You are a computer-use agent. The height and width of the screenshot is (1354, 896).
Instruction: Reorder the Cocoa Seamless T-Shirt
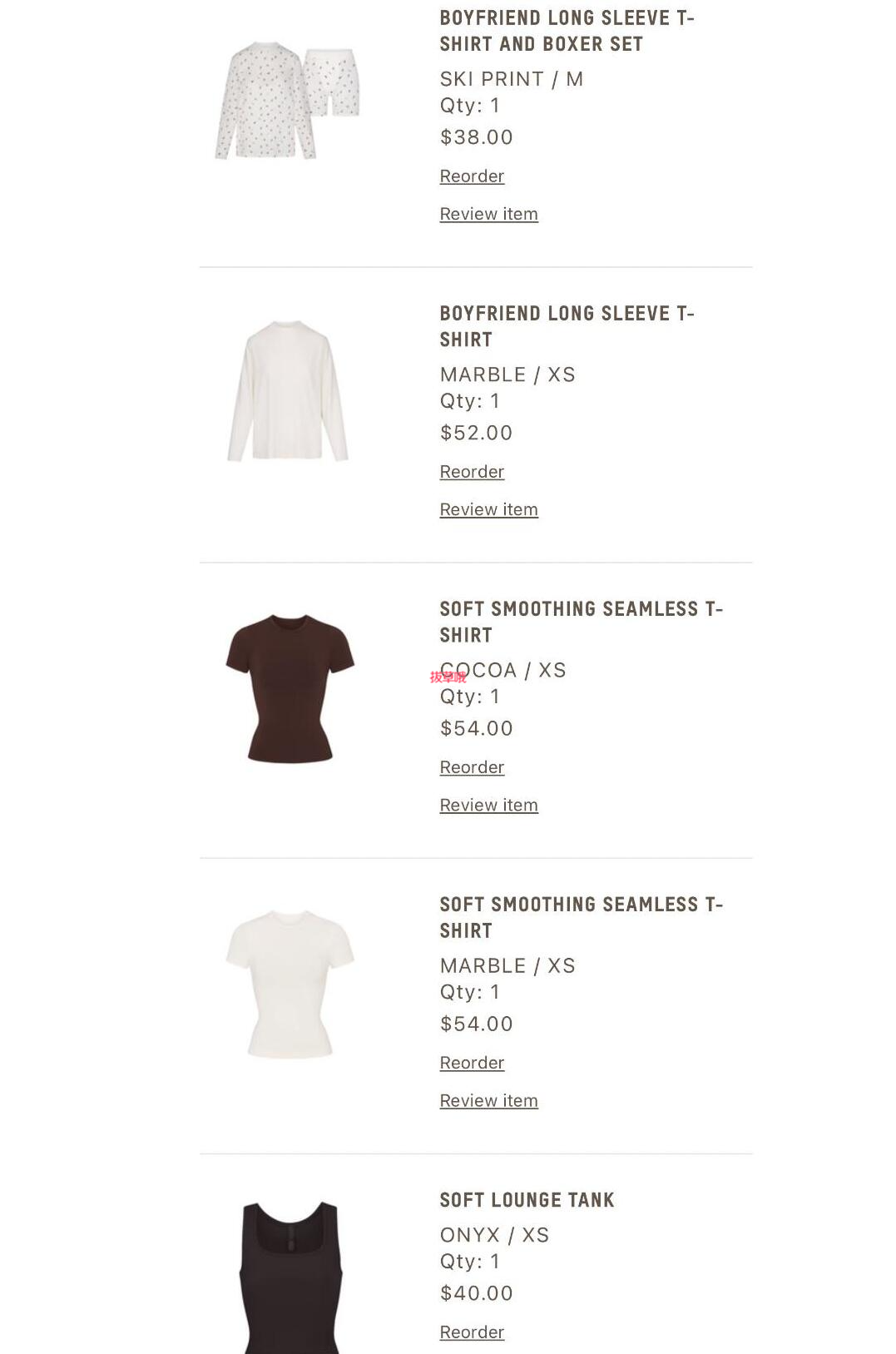[x=472, y=767]
